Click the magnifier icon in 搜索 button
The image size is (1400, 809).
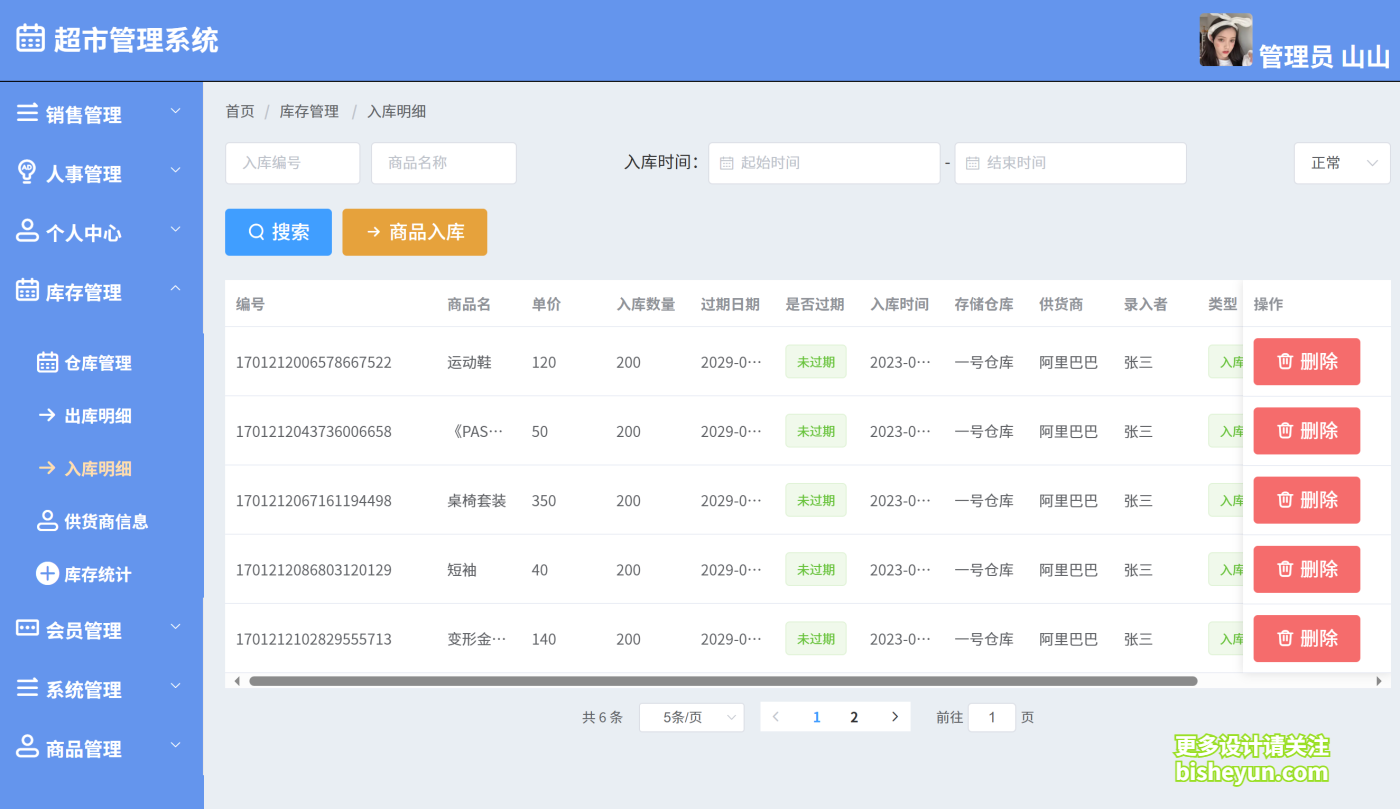coord(256,232)
